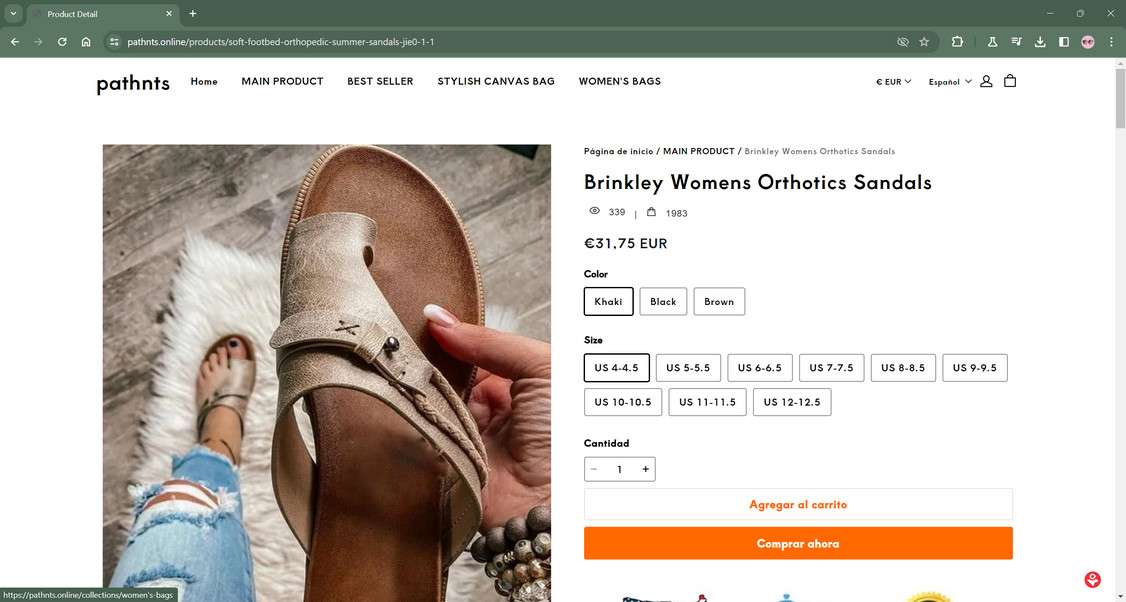The height and width of the screenshot is (602, 1126).
Task: Increase quantity with the plus button
Action: pos(646,469)
